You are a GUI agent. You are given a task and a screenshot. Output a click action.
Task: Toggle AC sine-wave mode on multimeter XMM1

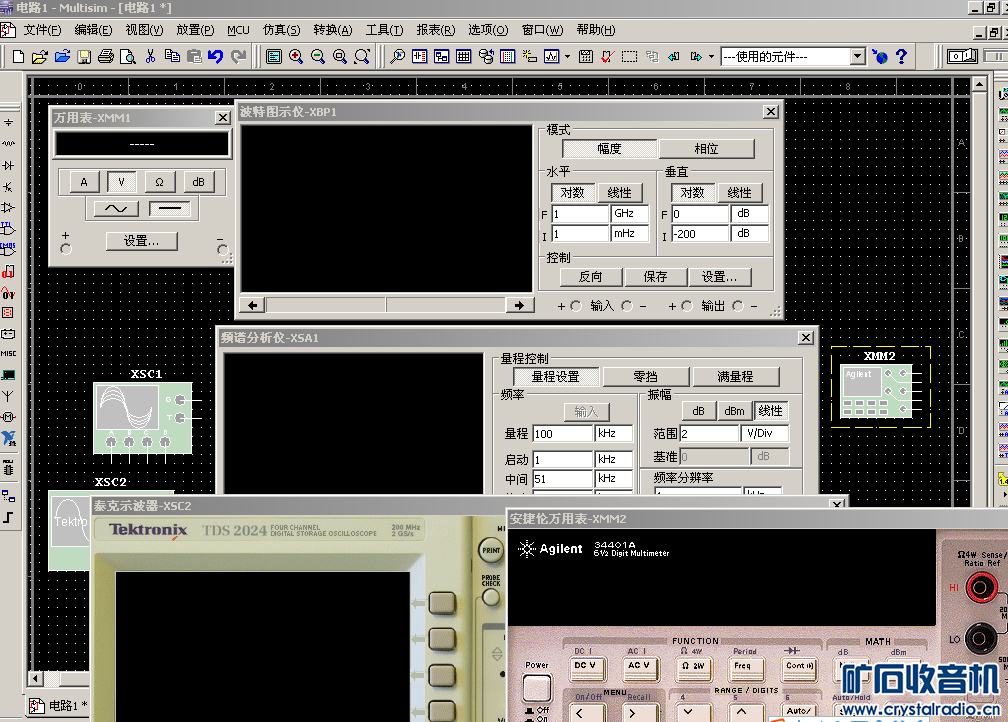[117, 209]
